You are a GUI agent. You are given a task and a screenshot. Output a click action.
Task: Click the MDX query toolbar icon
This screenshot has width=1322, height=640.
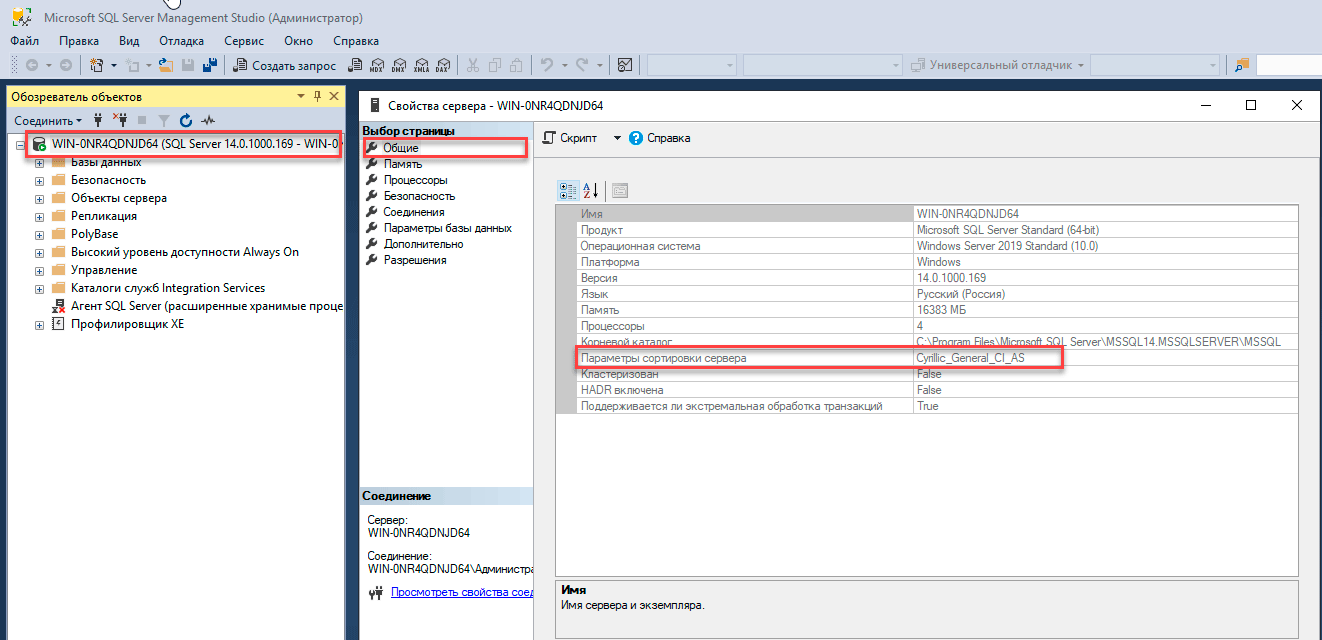(376, 65)
